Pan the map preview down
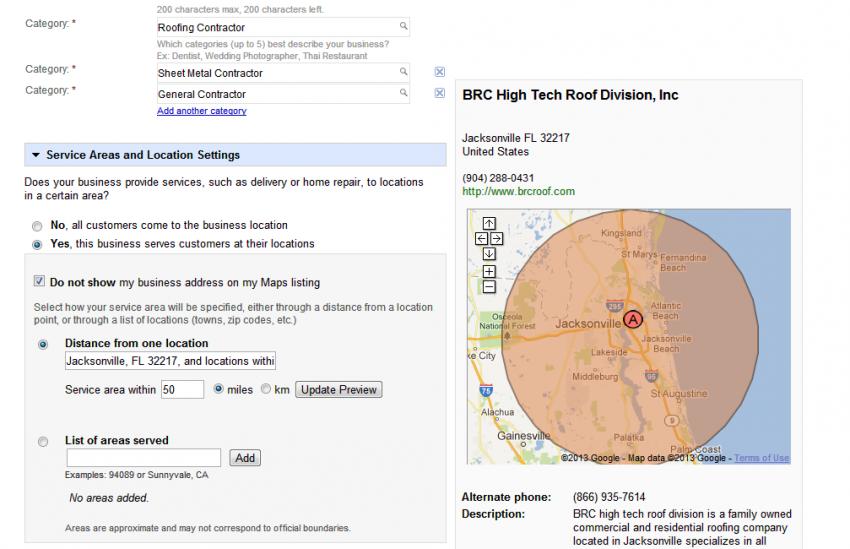The image size is (850, 549). point(489,254)
